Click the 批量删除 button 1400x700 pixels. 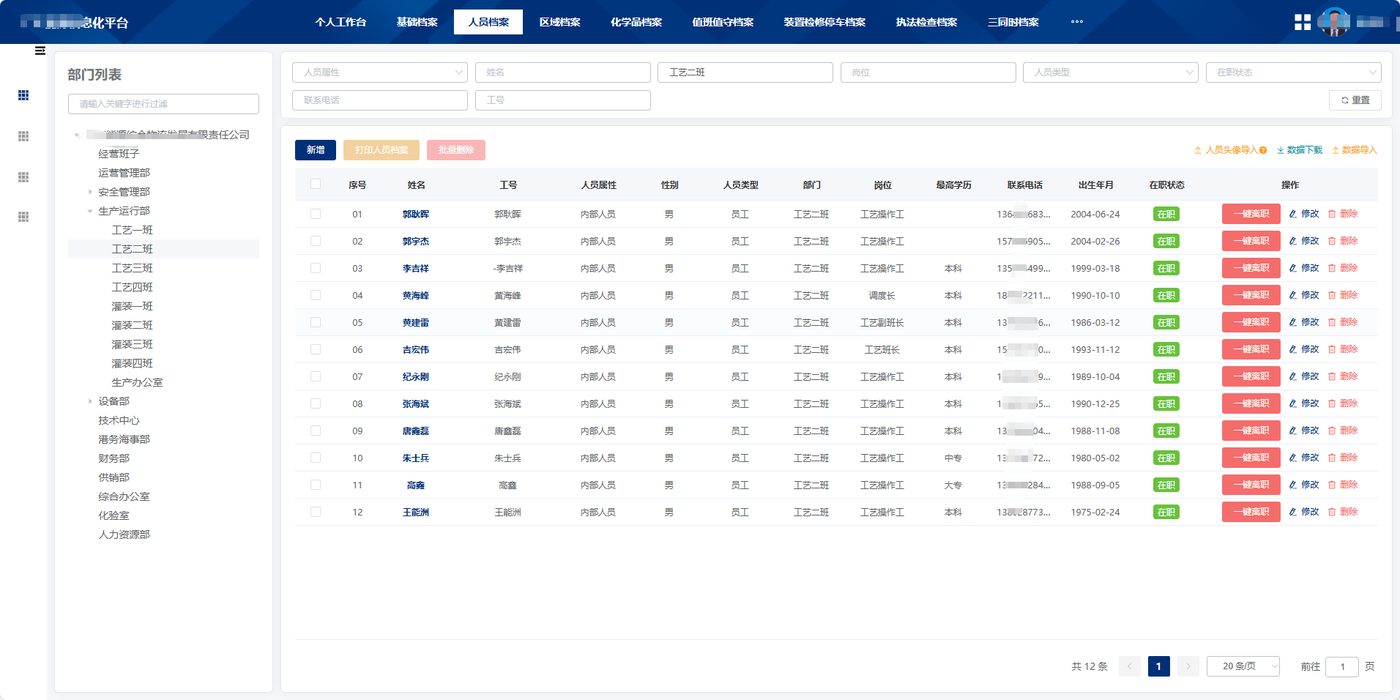click(x=456, y=150)
